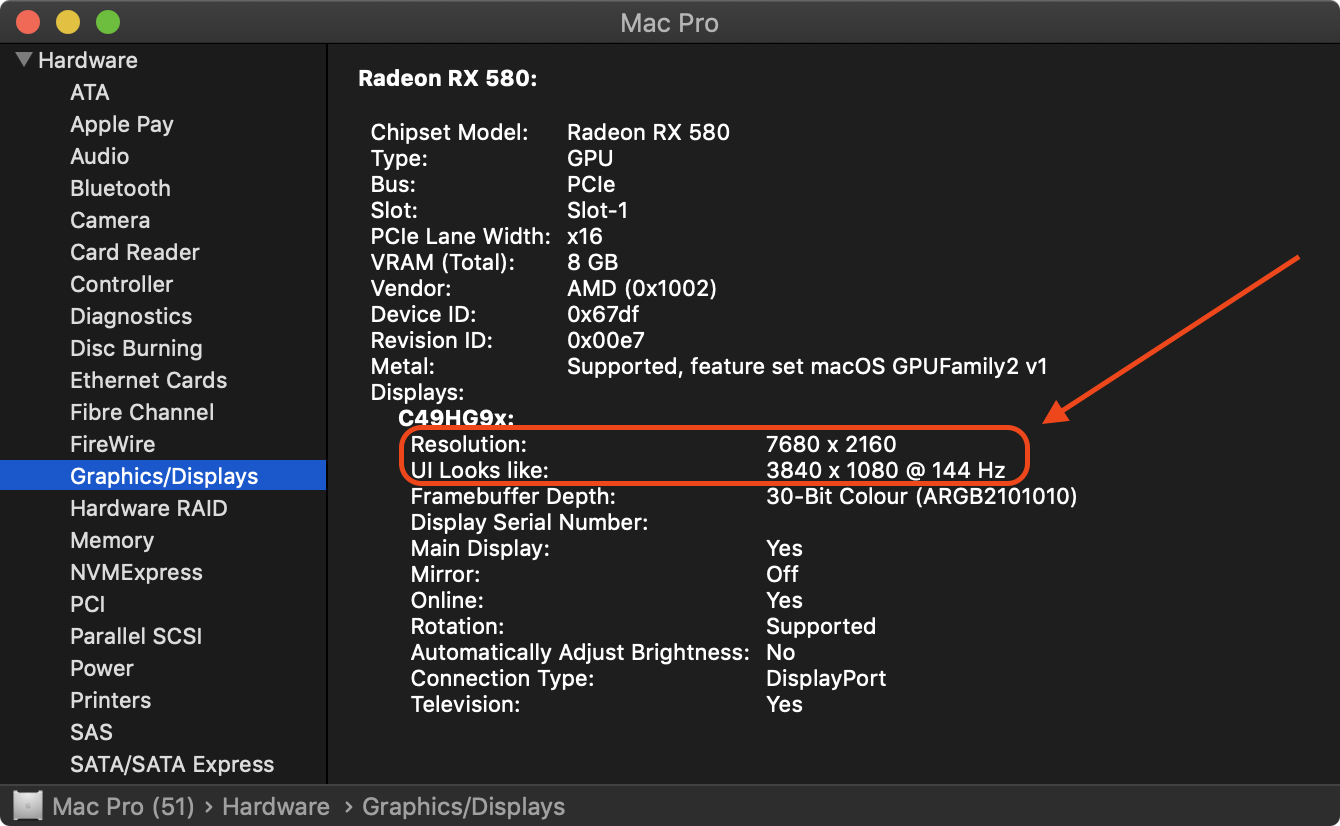1340x826 pixels.
Task: Open the Printers section
Action: click(111, 700)
